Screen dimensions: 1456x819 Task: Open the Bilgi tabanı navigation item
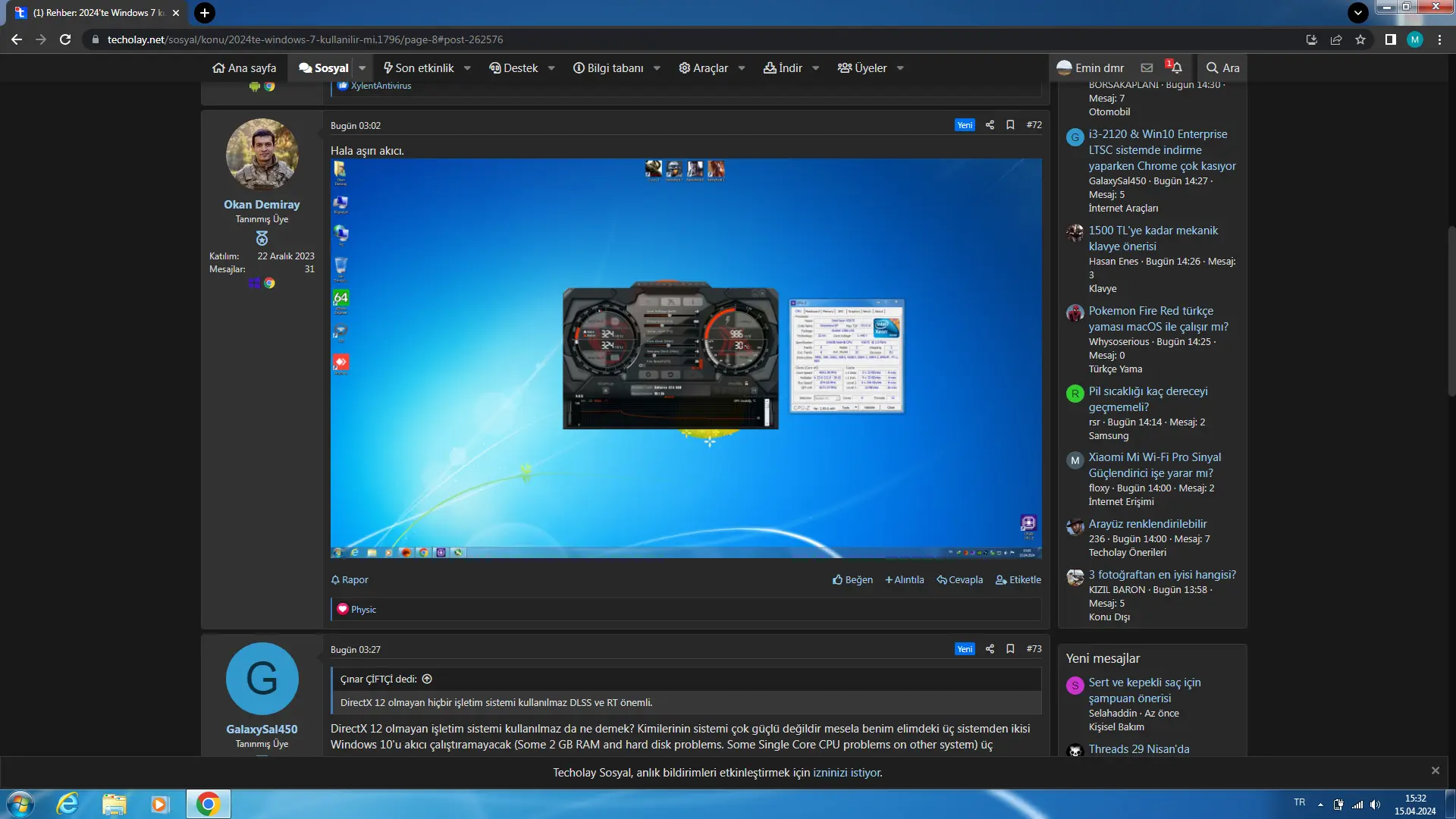tap(608, 68)
